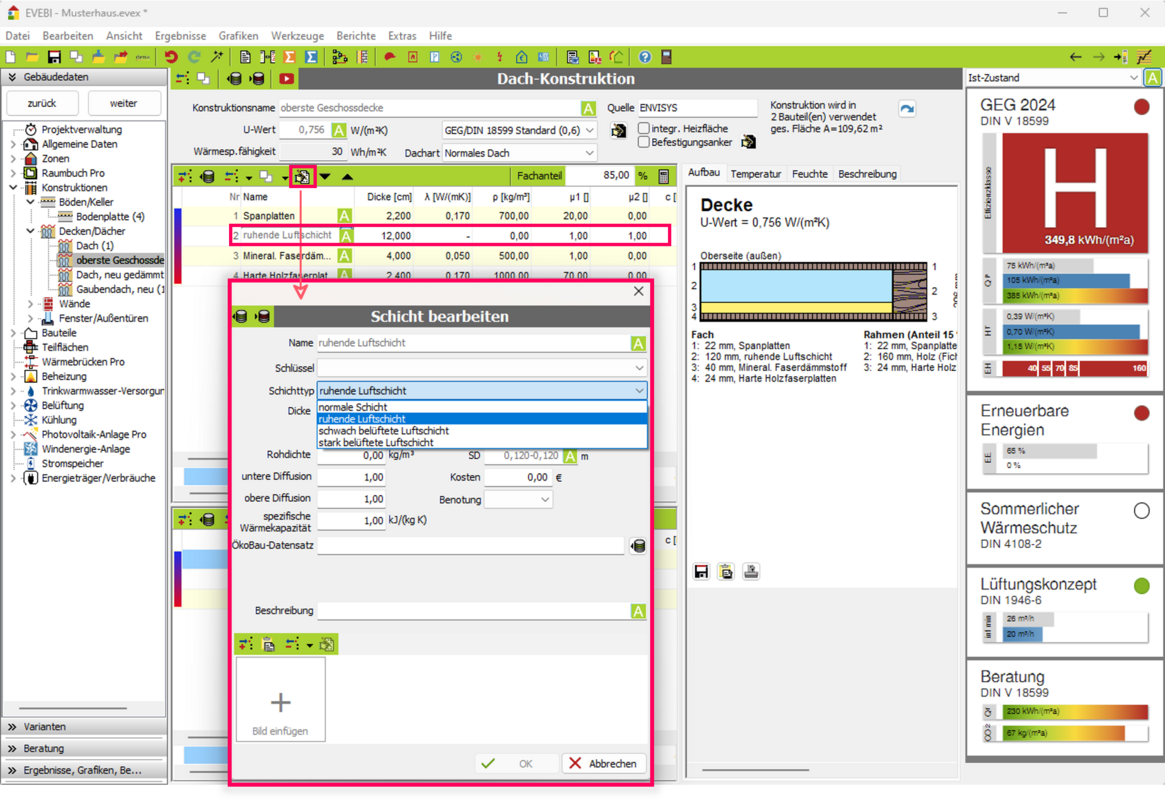
Task: Open the Benotung dropdown
Action: pos(518,499)
